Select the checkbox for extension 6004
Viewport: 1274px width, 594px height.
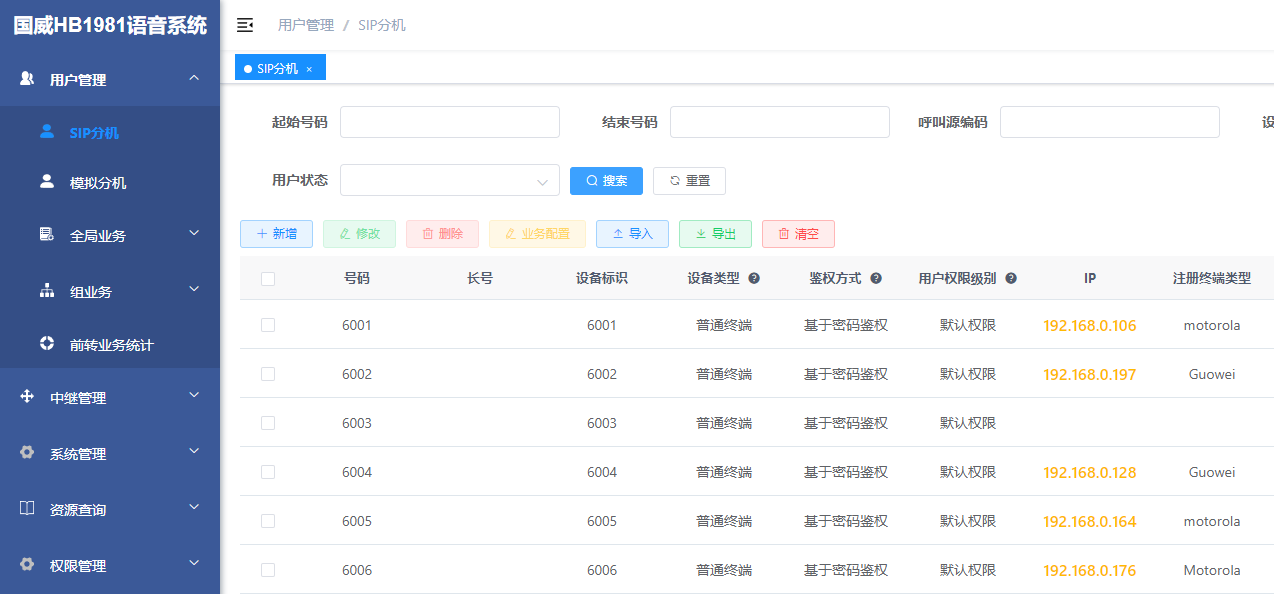pyautogui.click(x=268, y=472)
